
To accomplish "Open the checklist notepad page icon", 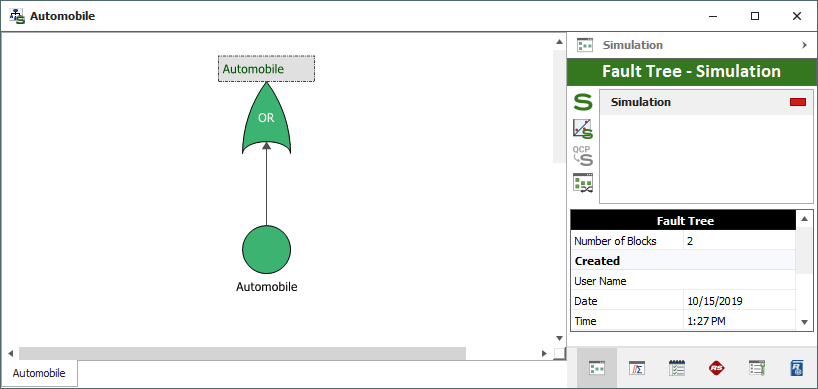I will click(677, 368).
